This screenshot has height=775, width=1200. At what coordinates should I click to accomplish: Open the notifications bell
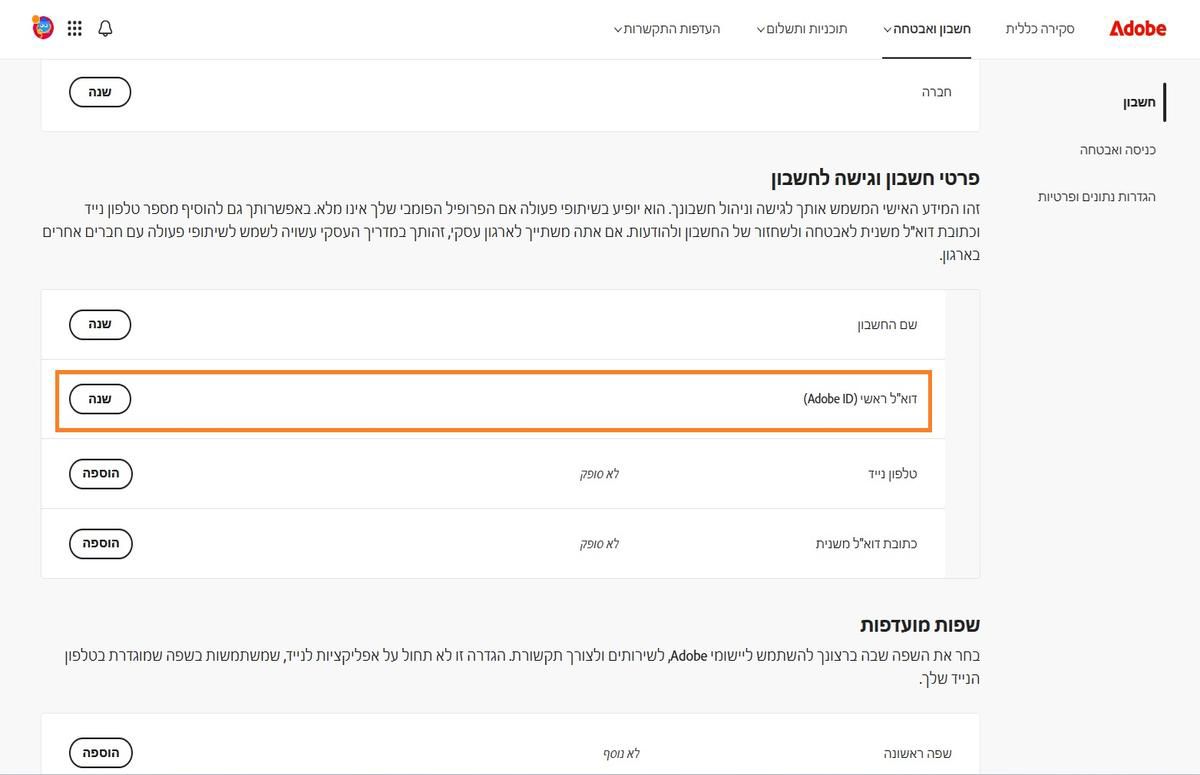click(x=105, y=28)
